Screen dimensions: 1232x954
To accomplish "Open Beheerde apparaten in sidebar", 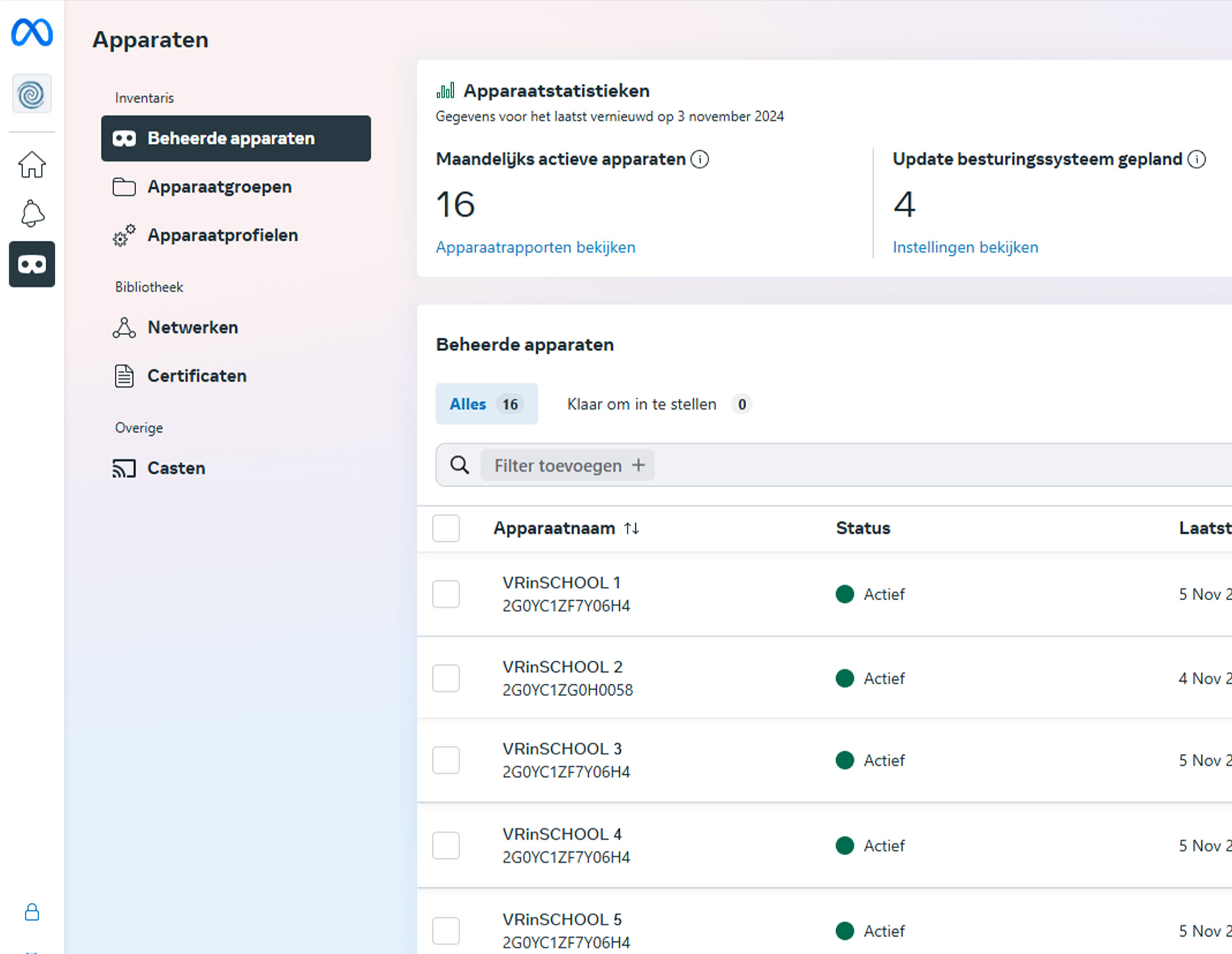I will pyautogui.click(x=235, y=138).
